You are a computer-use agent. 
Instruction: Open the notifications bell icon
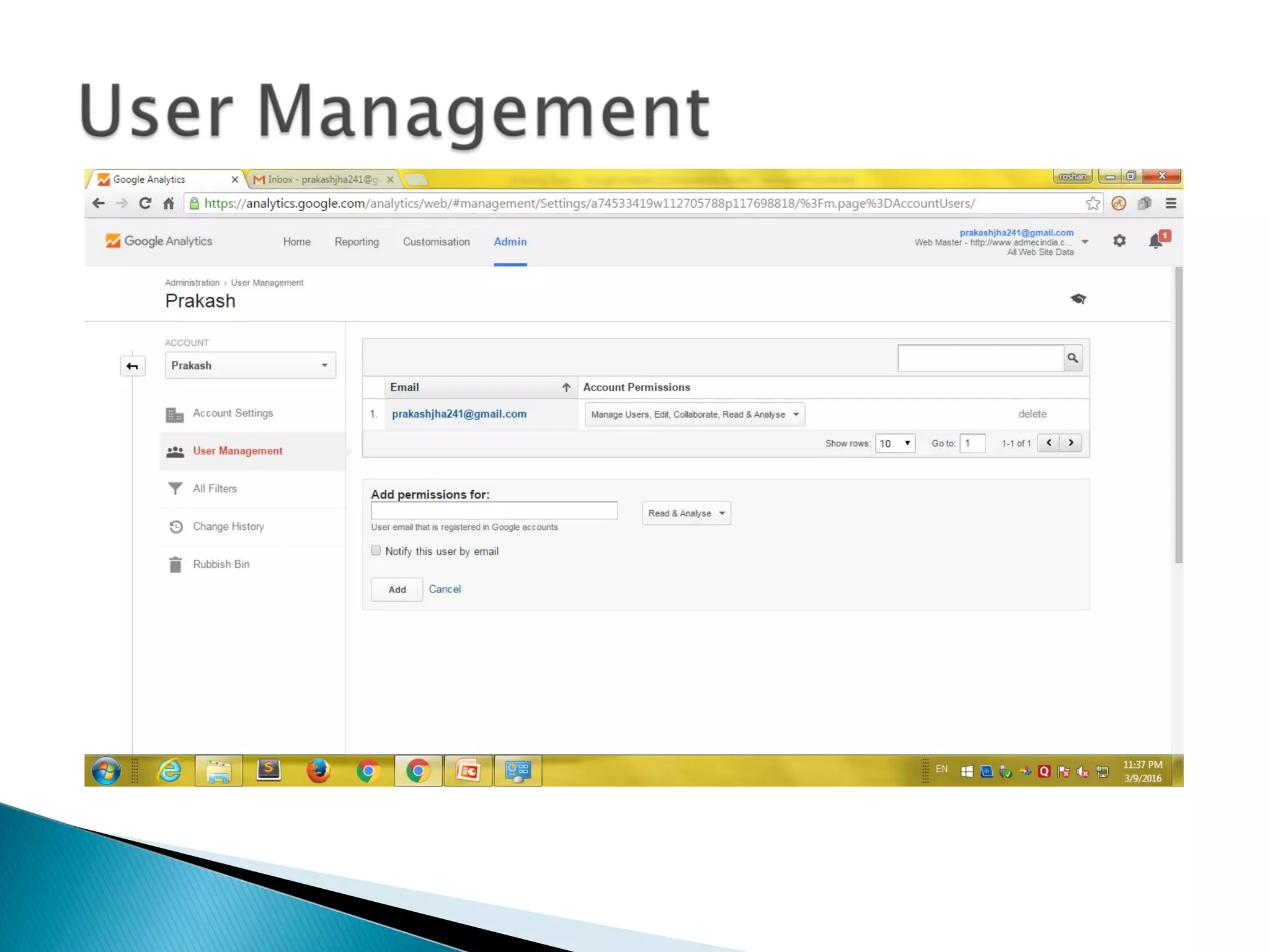(x=1157, y=240)
